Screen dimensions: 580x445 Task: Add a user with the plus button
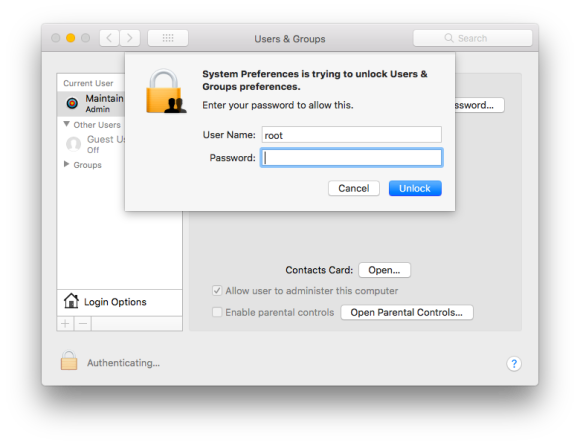pyautogui.click(x=65, y=324)
